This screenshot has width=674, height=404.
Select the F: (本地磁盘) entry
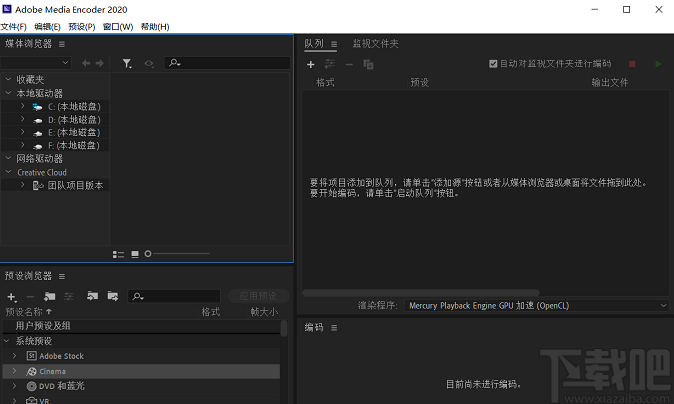pyautogui.click(x=74, y=146)
